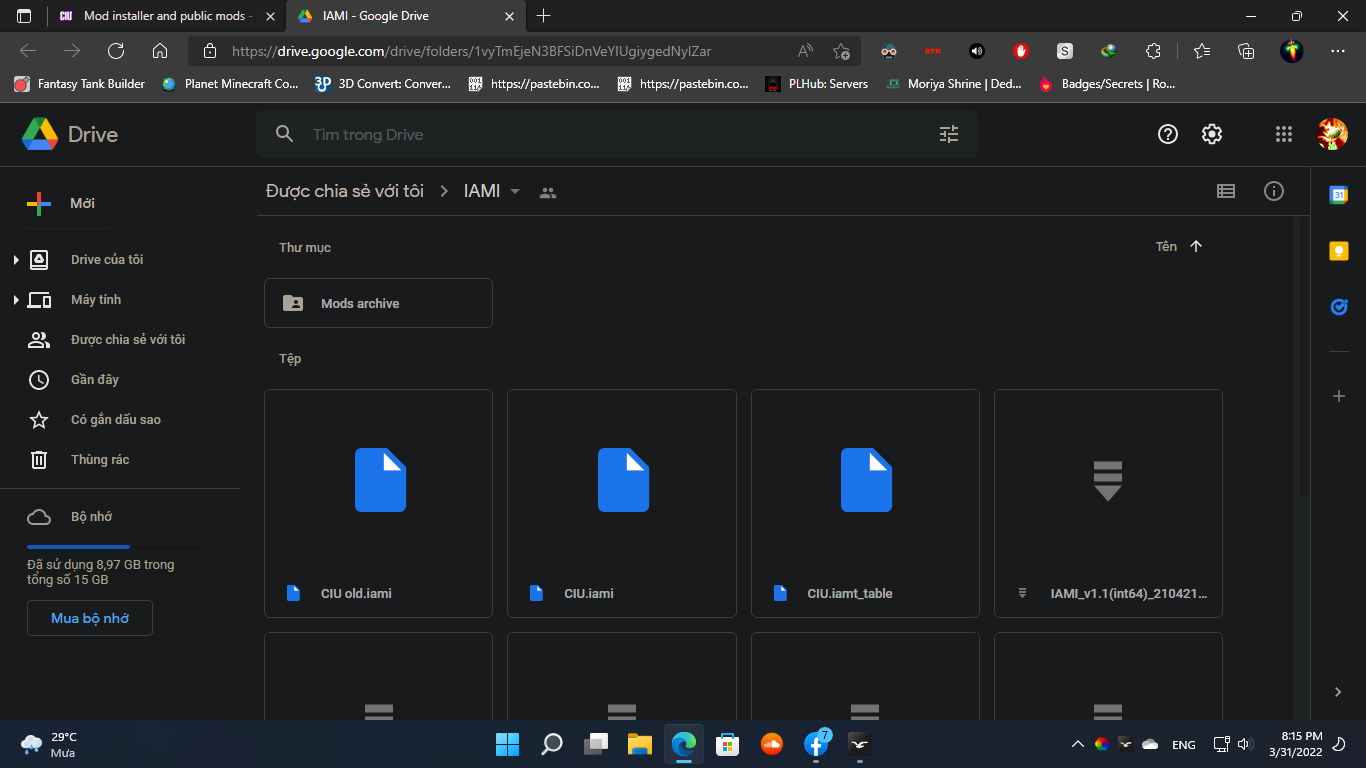
Task: Click search options filter icon
Action: click(x=949, y=134)
